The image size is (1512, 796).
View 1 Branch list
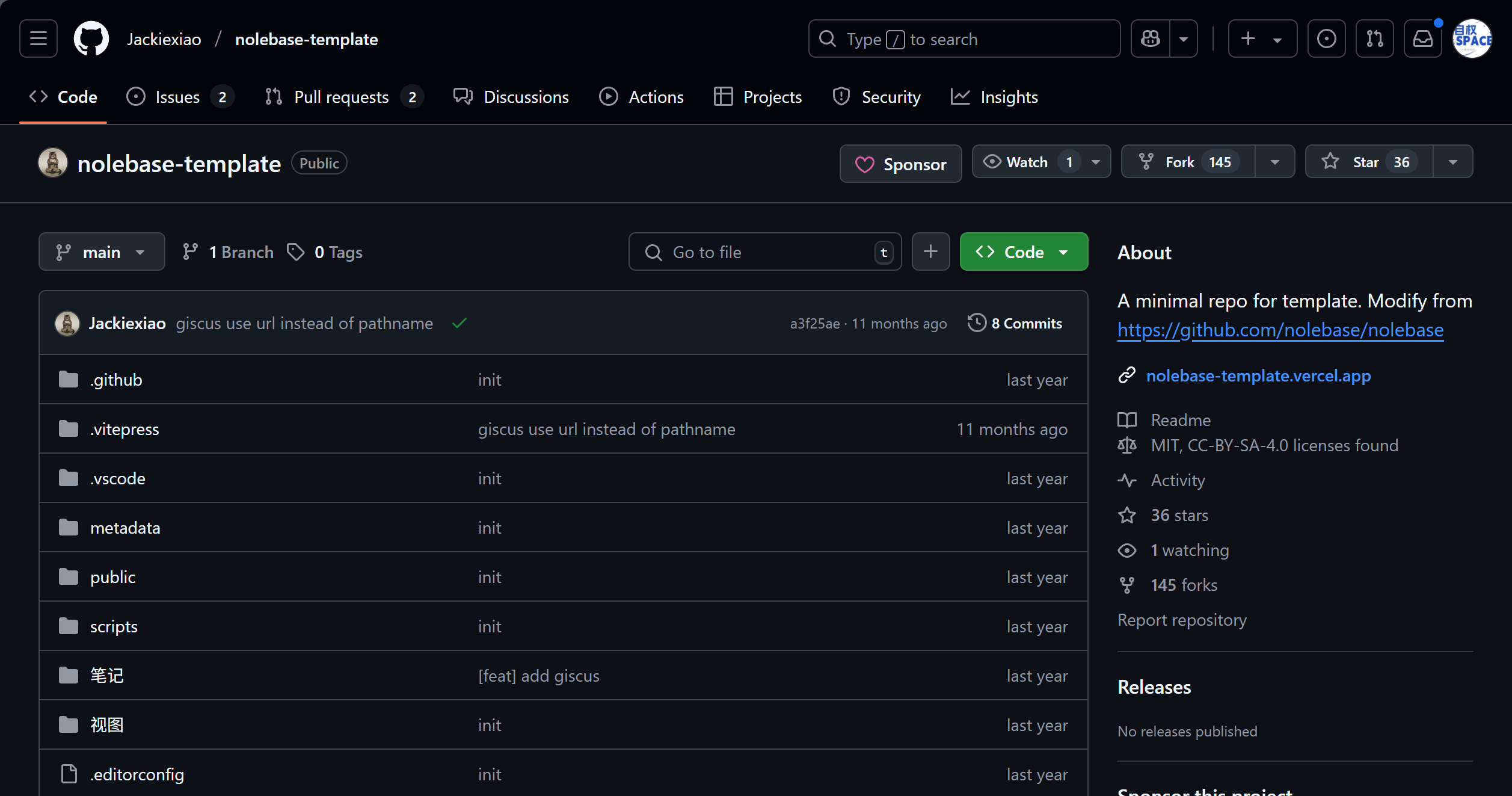tap(228, 251)
